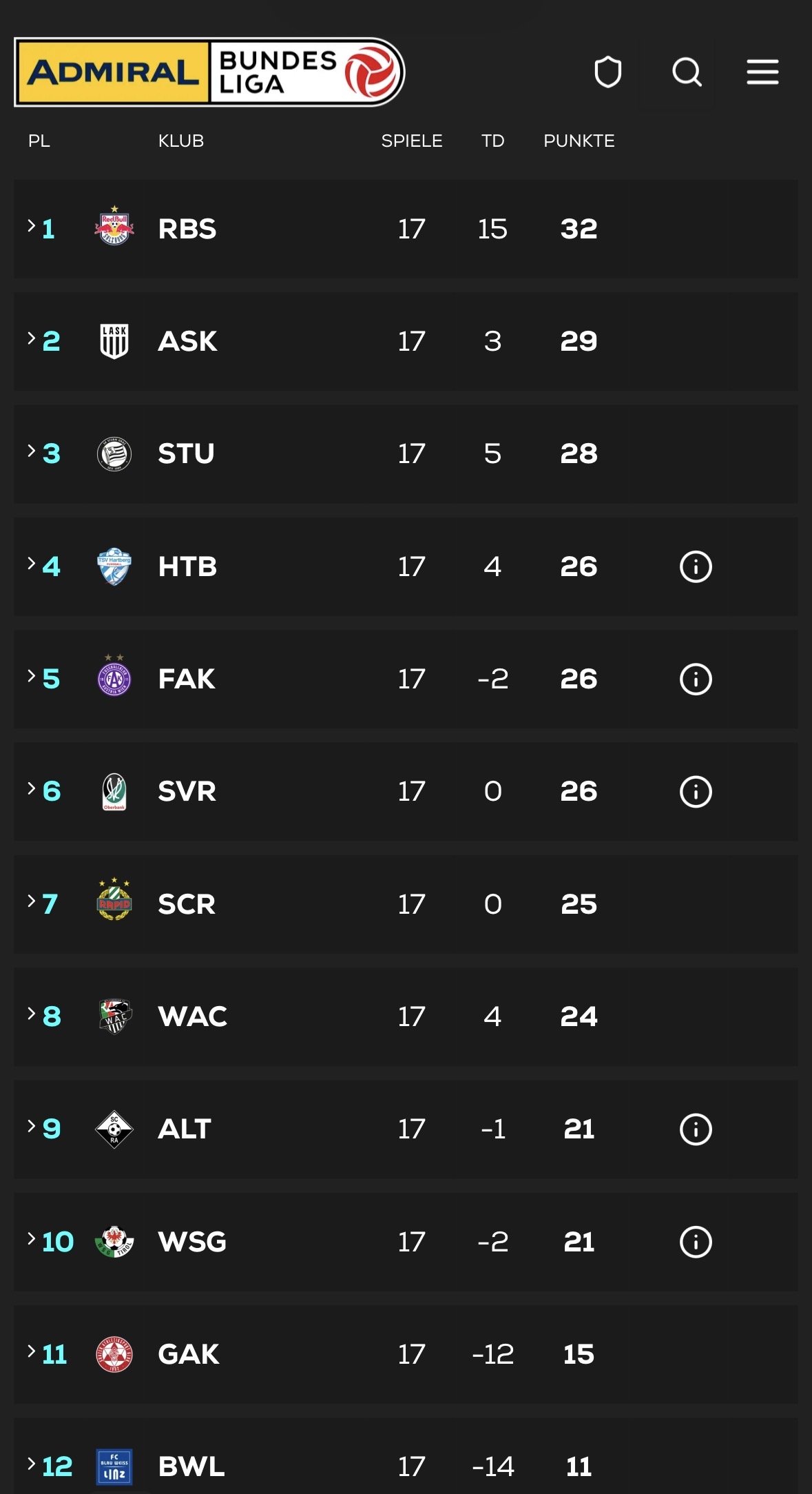Click the Red Bull Salzburg crest
Image resolution: width=812 pixels, height=1494 pixels.
(x=114, y=227)
